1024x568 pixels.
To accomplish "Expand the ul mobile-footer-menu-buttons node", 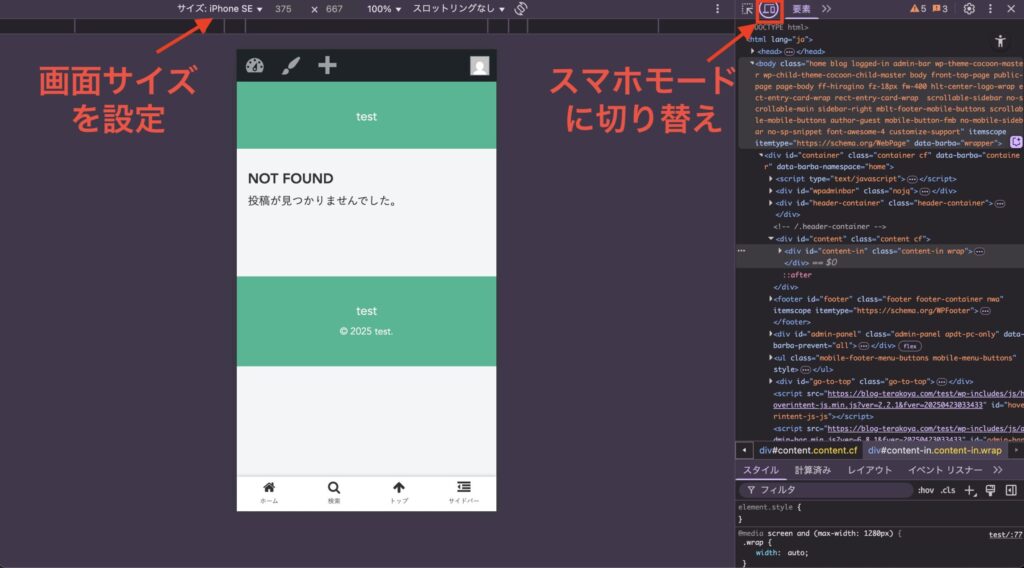I will (771, 358).
